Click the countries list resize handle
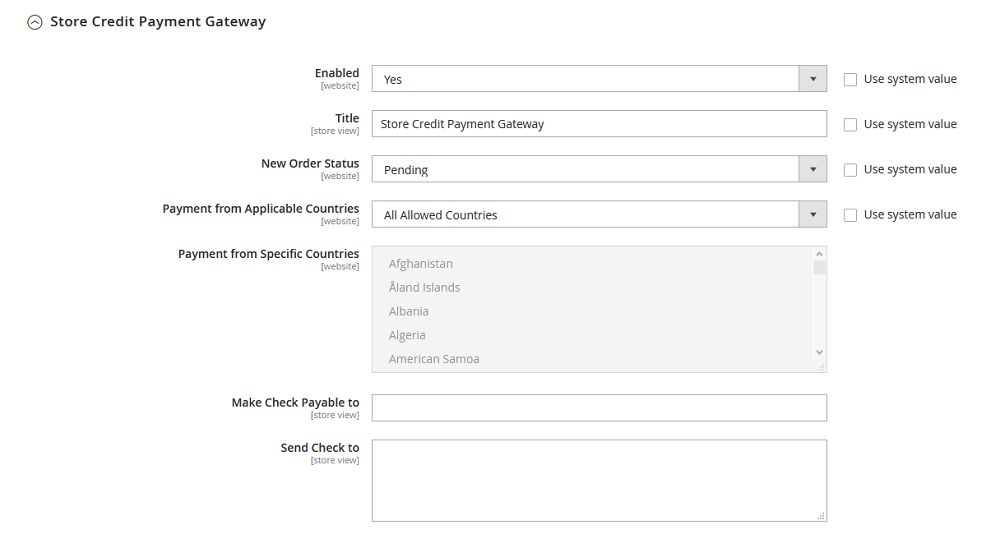This screenshot has width=1000, height=540. 821,367
